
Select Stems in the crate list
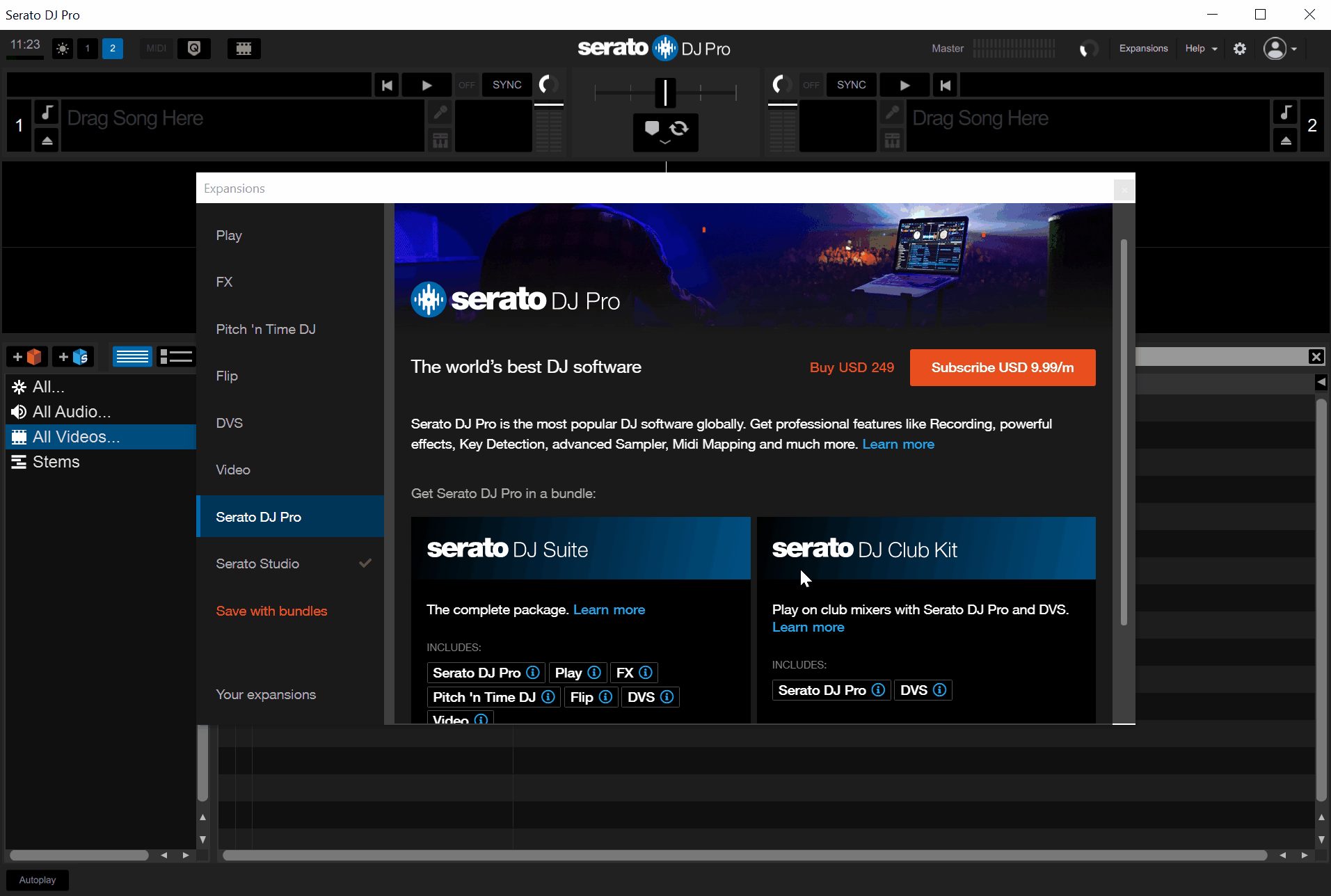pyautogui.click(x=101, y=462)
